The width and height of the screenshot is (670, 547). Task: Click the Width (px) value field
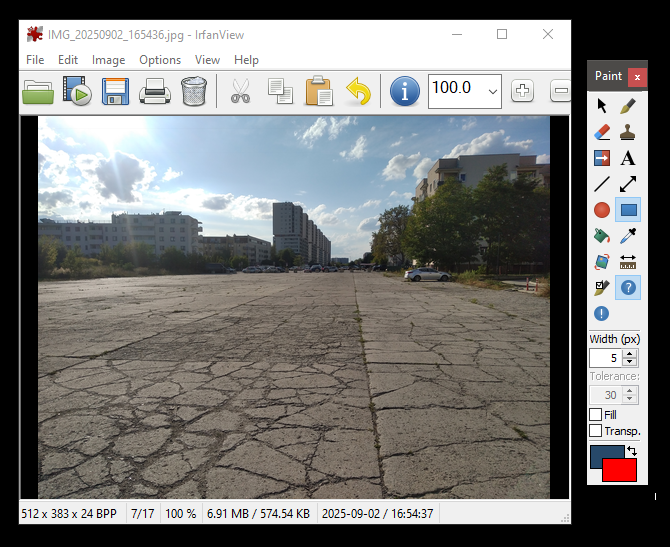(x=606, y=358)
